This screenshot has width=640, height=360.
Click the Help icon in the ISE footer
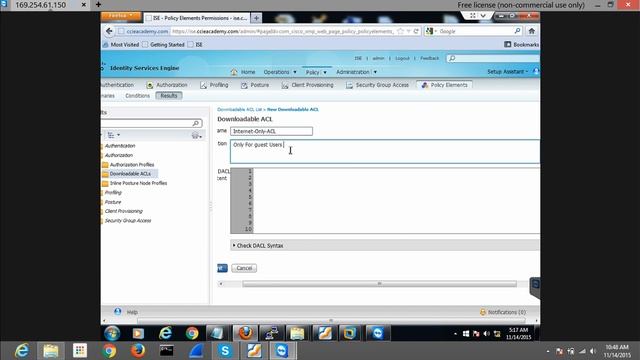(x=118, y=311)
